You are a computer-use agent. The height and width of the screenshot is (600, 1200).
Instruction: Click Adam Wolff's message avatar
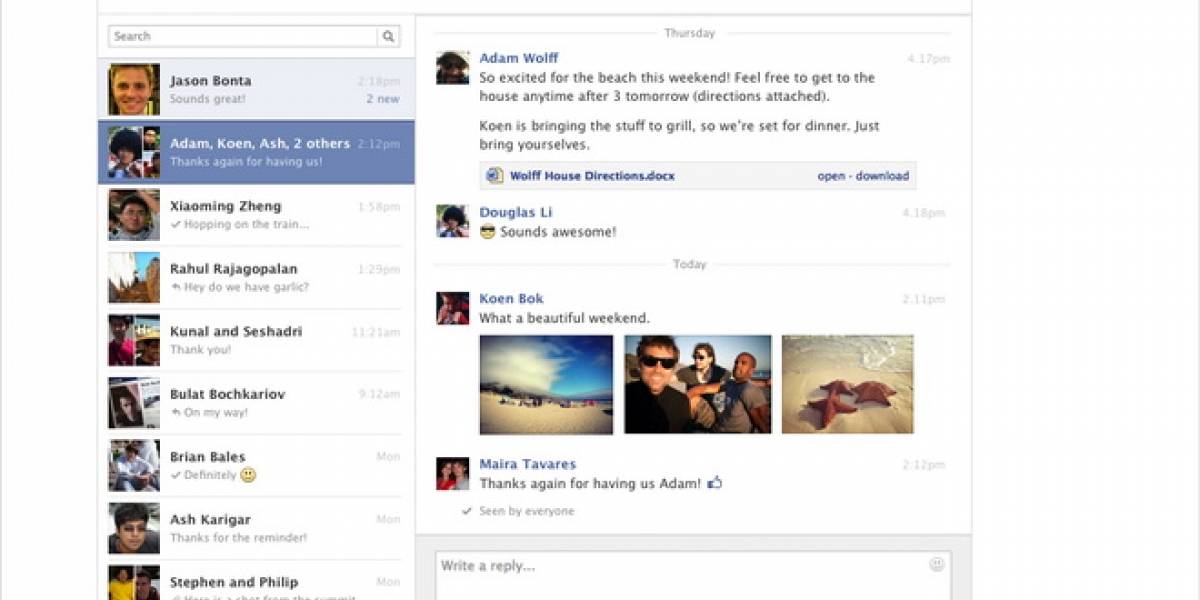(453, 68)
